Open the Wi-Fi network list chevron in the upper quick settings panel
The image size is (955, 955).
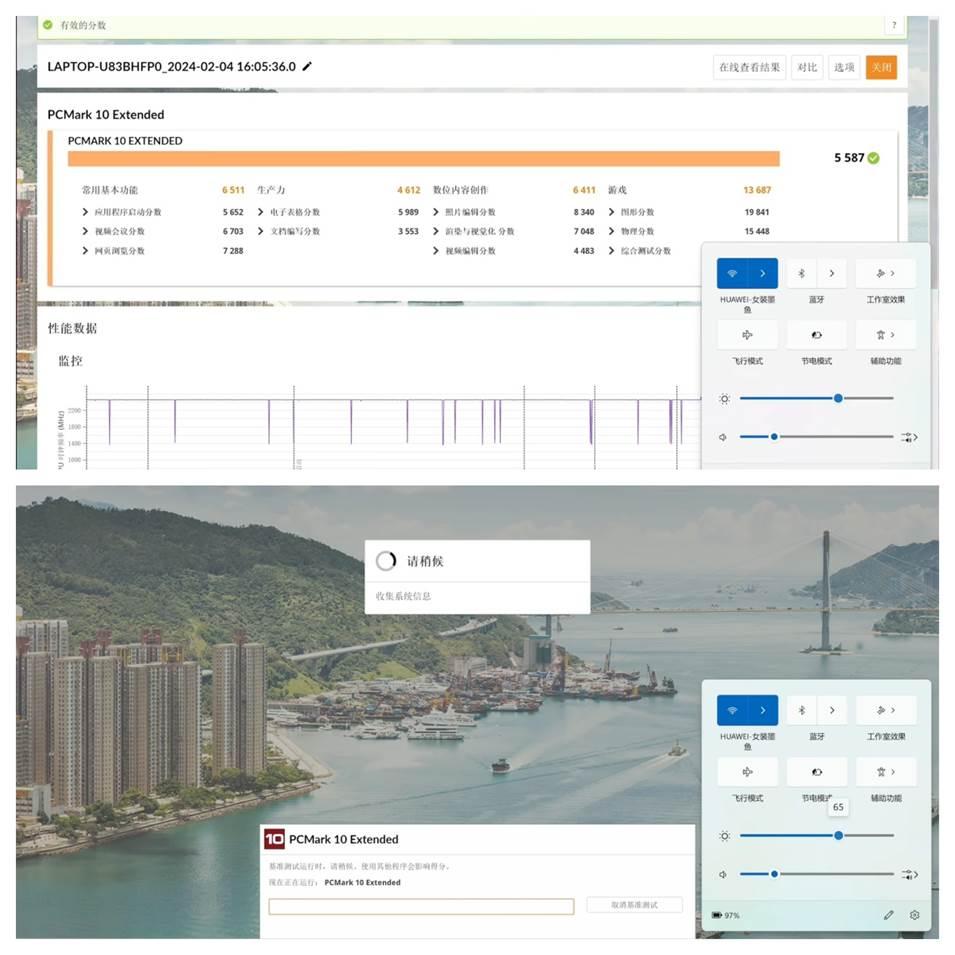click(x=763, y=273)
